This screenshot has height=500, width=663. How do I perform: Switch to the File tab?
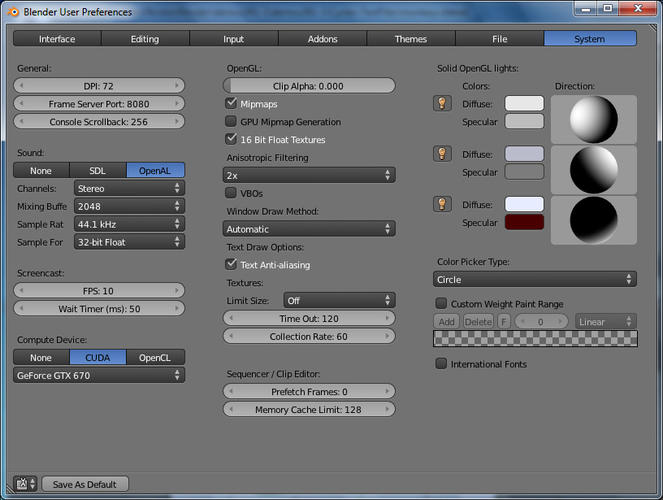pyautogui.click(x=499, y=39)
